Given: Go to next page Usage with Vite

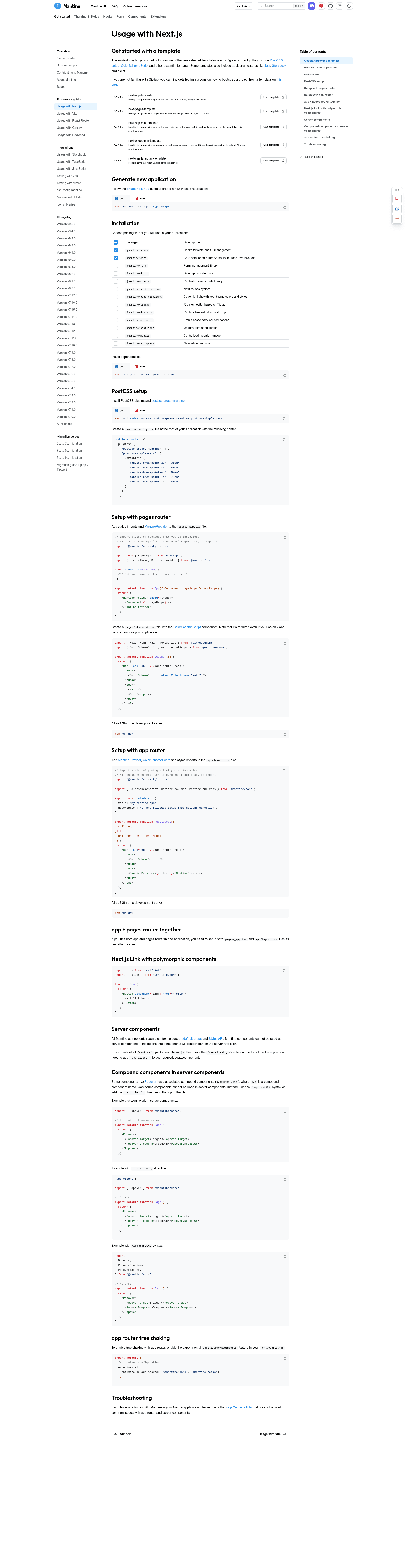Looking at the screenshot, I should [x=272, y=1434].
